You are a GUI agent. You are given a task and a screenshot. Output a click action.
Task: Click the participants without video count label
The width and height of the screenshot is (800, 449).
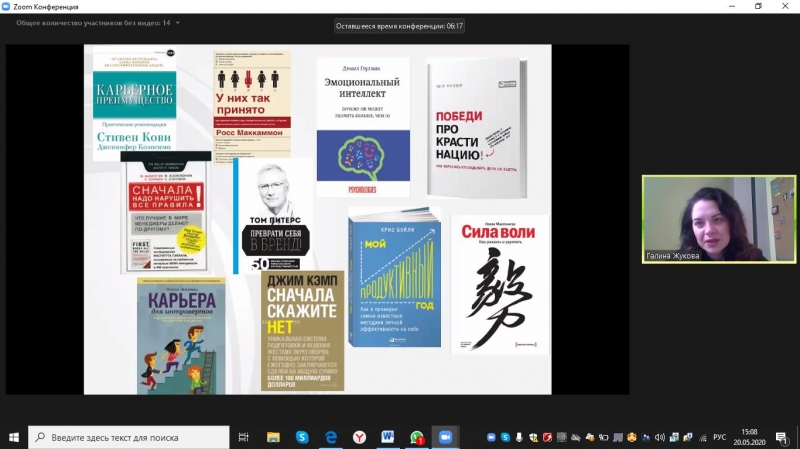click(x=93, y=23)
